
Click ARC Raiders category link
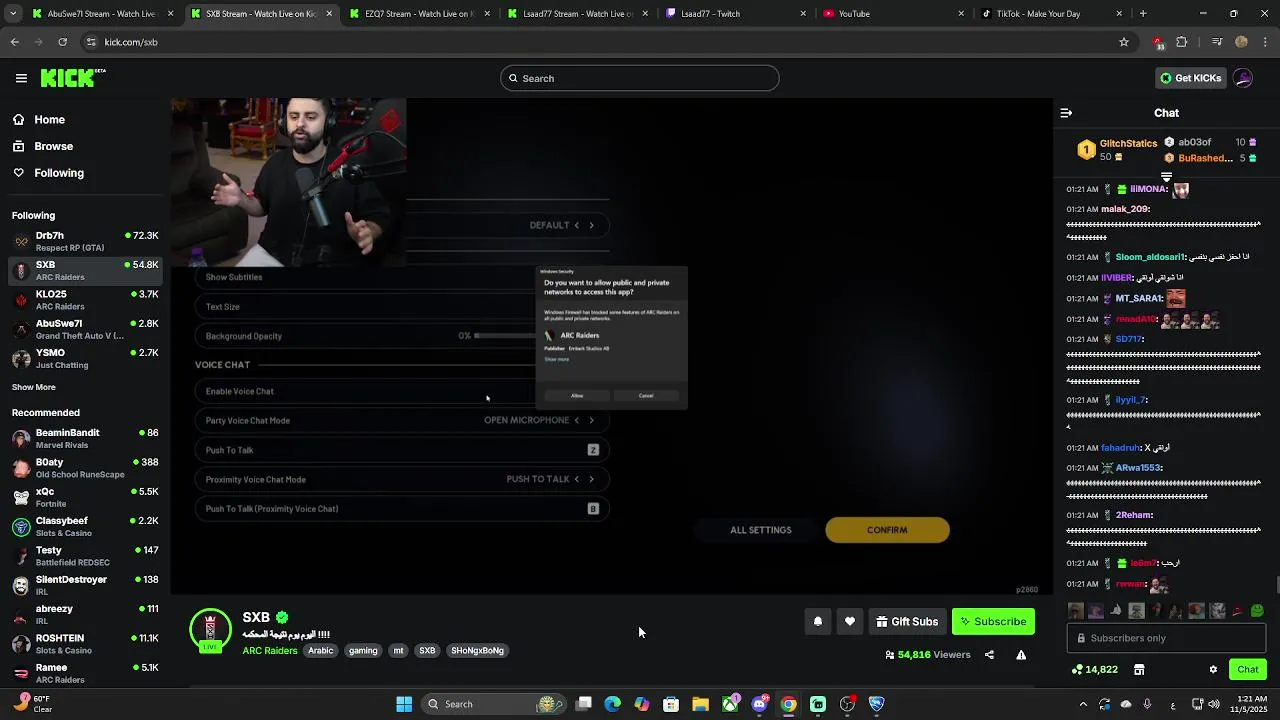point(270,651)
